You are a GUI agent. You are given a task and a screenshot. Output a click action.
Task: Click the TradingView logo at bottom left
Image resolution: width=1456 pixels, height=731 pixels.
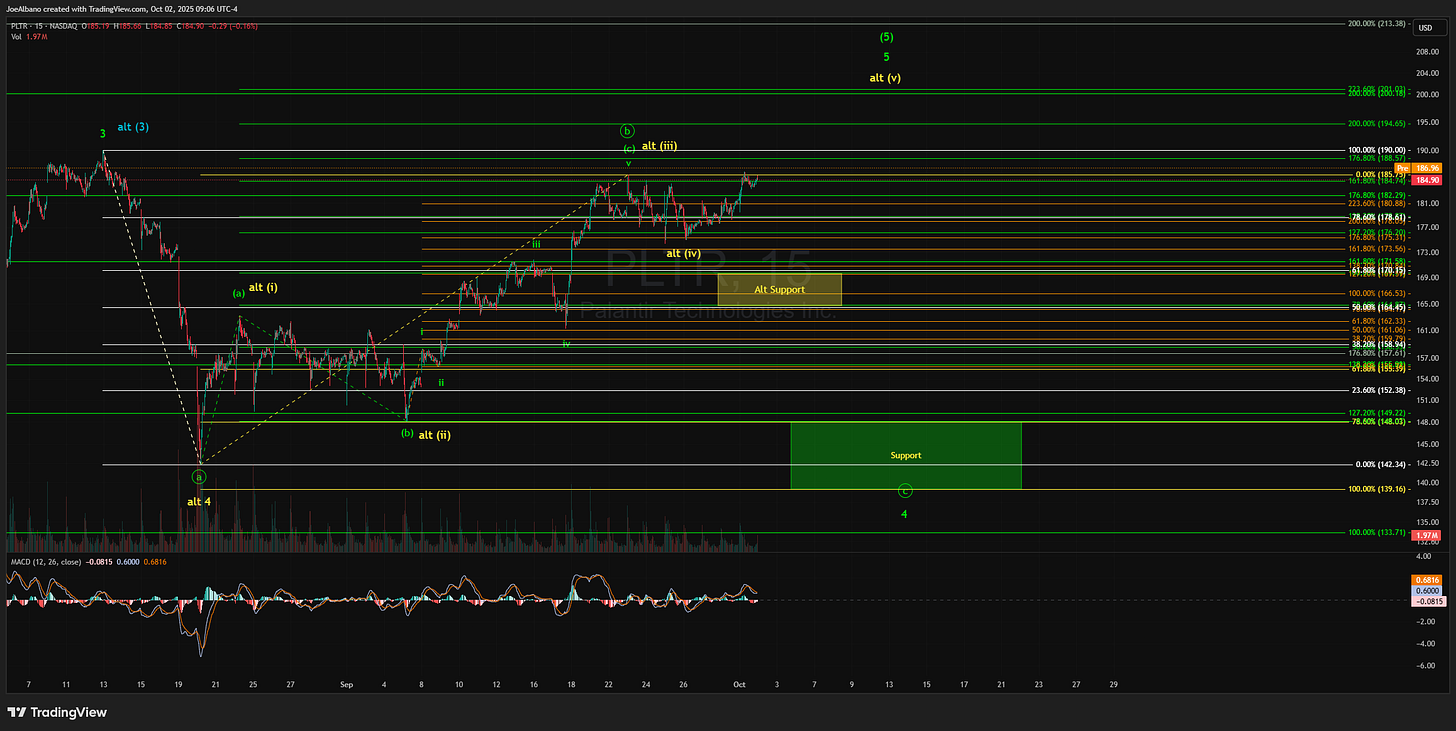click(x=56, y=712)
